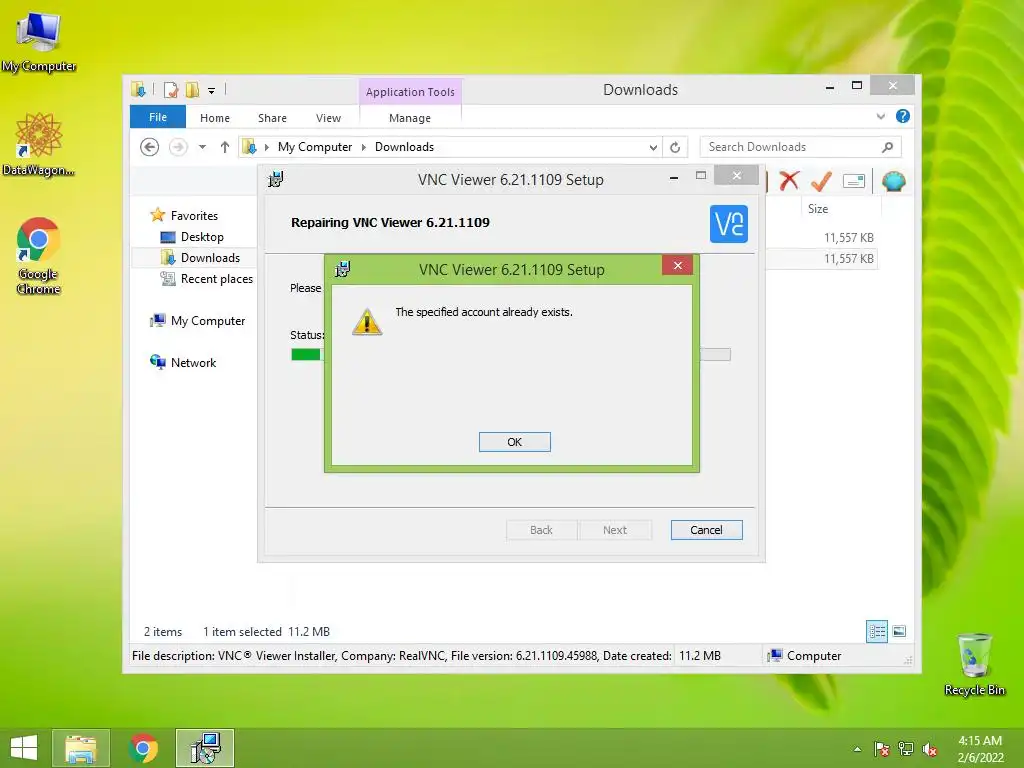Click the disabled Next button in Setup
This screenshot has width=1024, height=768.
click(615, 530)
